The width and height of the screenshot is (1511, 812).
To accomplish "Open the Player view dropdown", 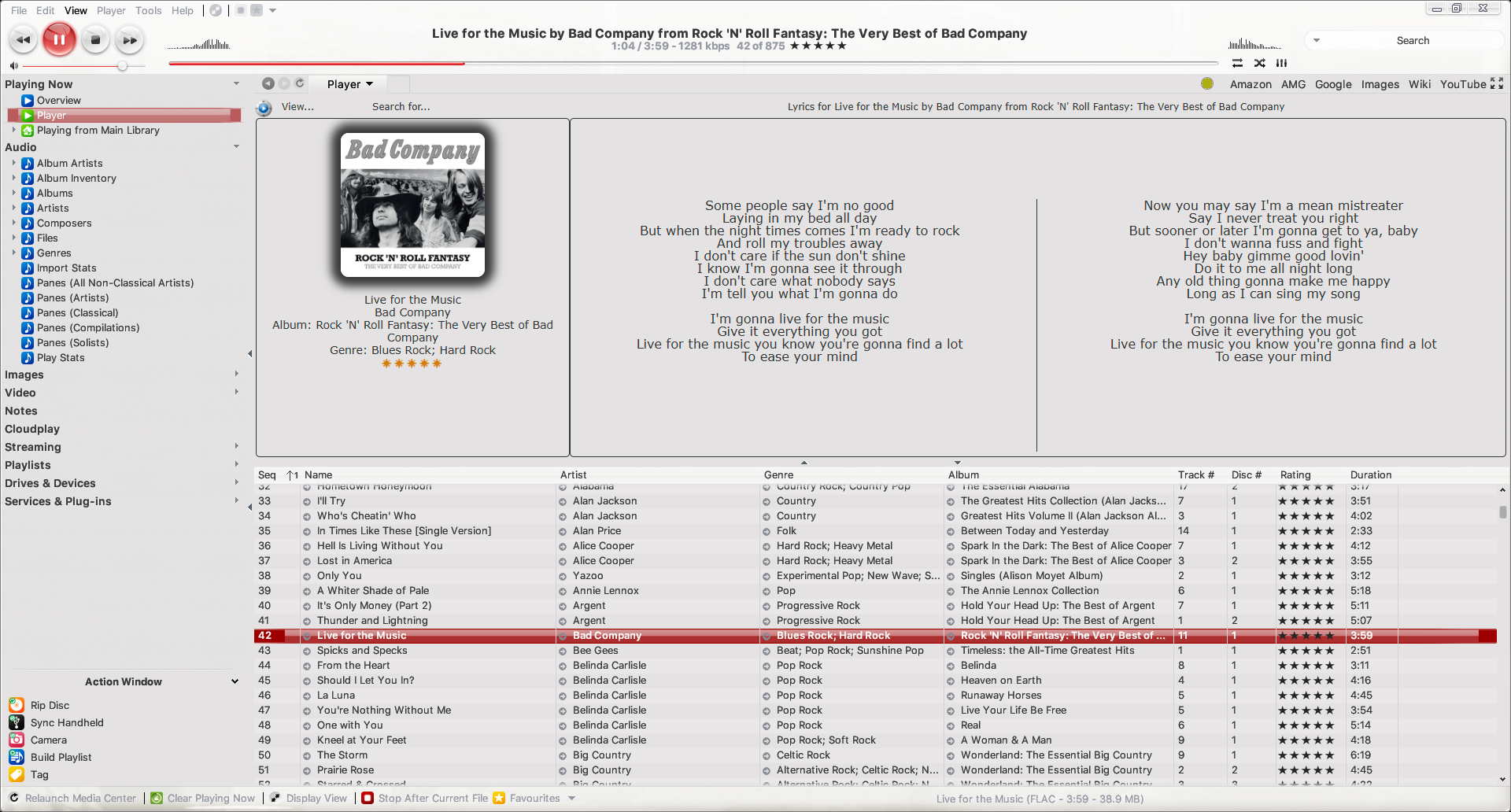I will (x=350, y=84).
